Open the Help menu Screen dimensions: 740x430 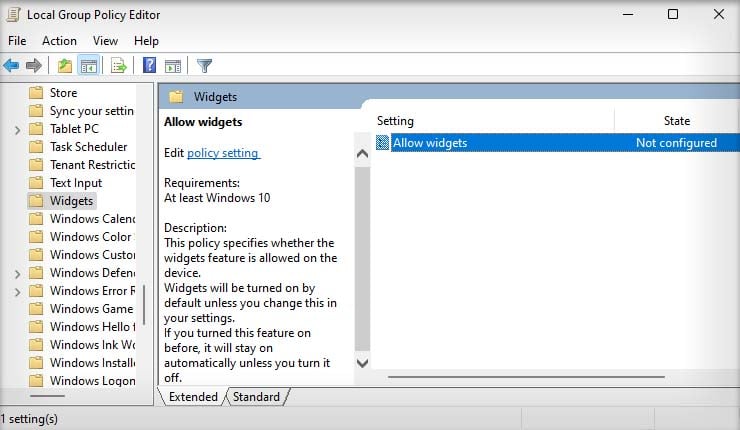(x=146, y=41)
